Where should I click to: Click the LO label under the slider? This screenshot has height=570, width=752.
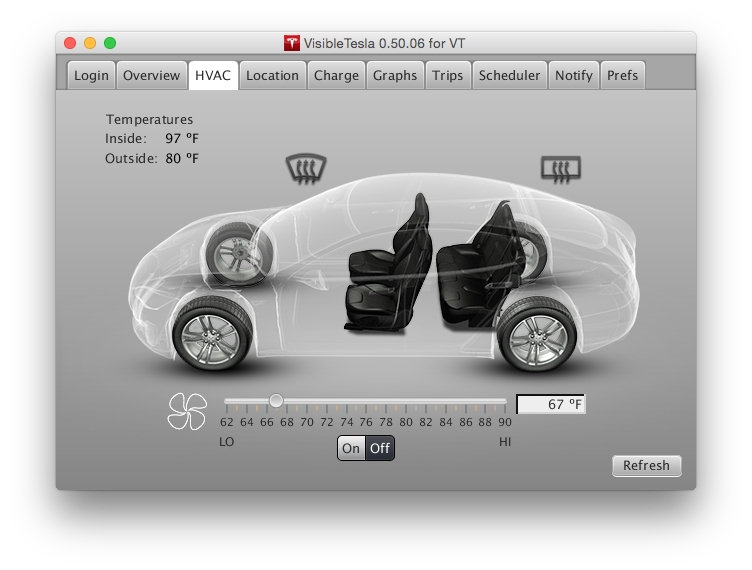(226, 442)
